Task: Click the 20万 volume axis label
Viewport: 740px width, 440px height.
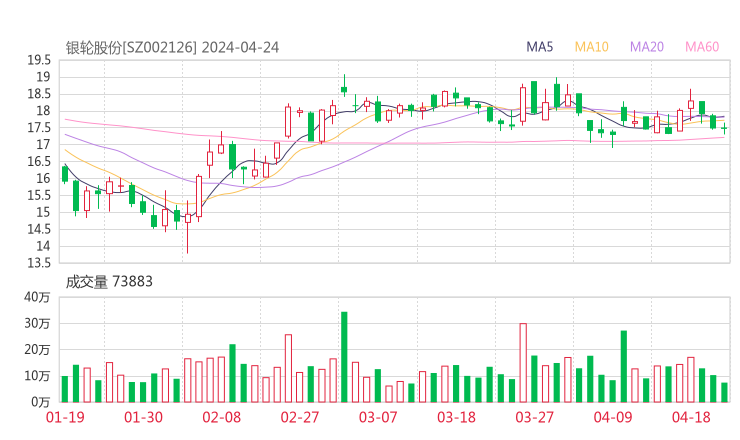Action: pyautogui.click(x=37, y=350)
